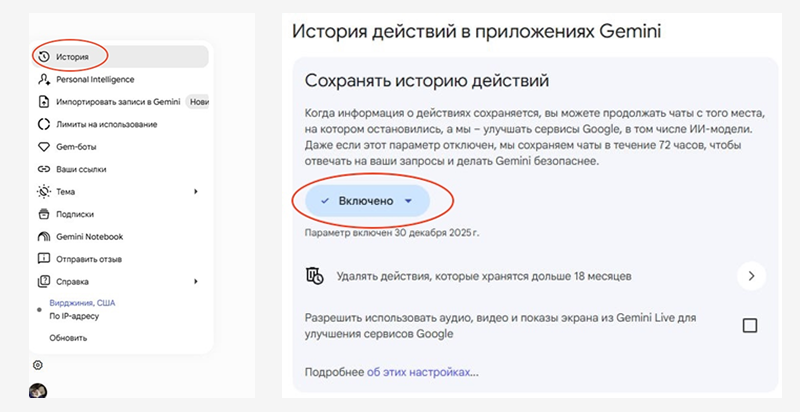This screenshot has height=412, width=800.
Task: Click the По IP-адресу text
Action: (x=74, y=316)
